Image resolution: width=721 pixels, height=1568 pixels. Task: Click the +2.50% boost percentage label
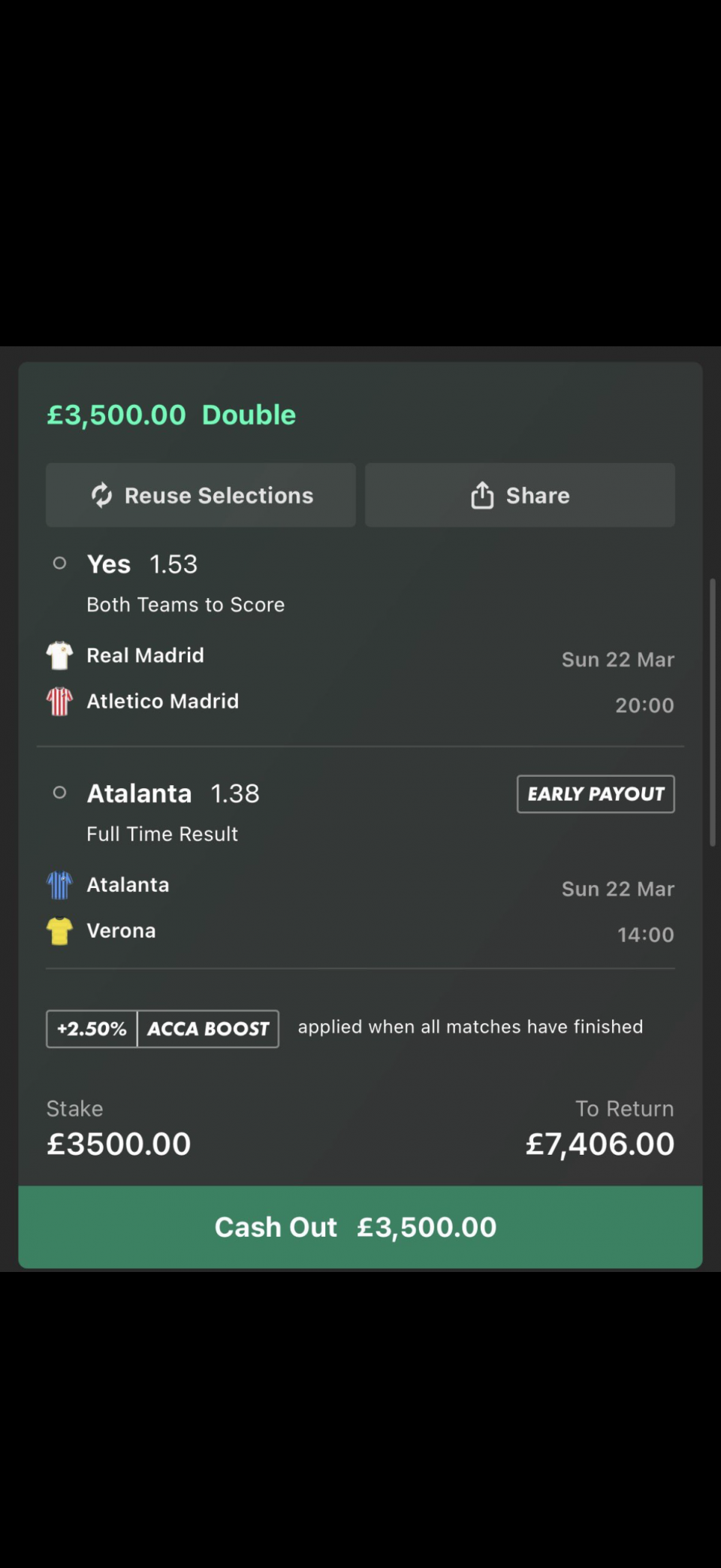(x=92, y=1029)
